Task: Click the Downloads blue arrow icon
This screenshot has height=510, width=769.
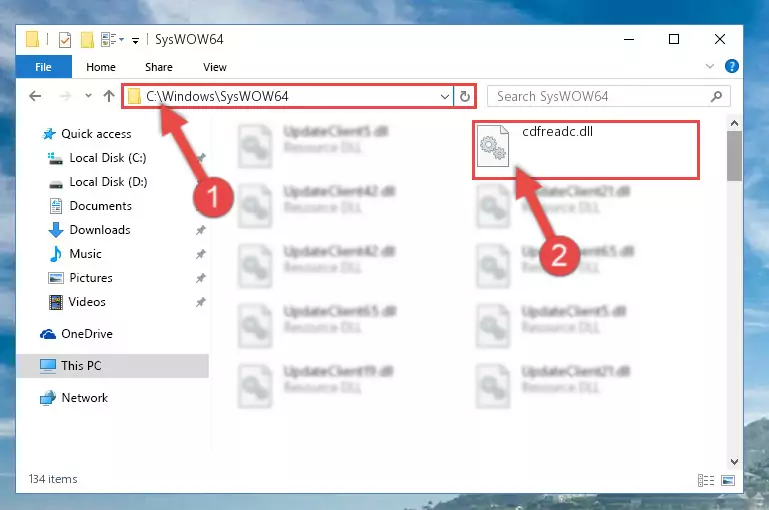Action: pyautogui.click(x=56, y=230)
